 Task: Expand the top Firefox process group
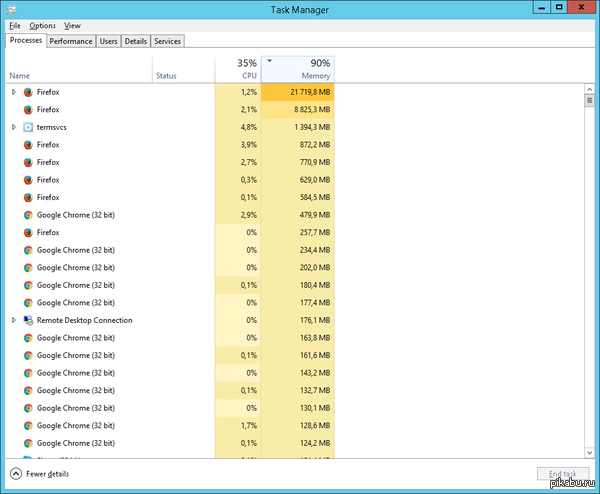pos(14,92)
